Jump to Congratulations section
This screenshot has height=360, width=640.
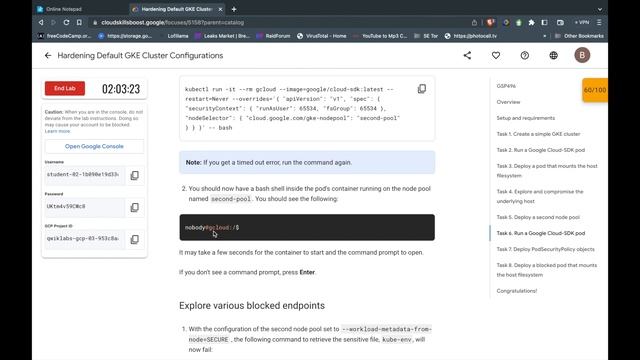517,291
